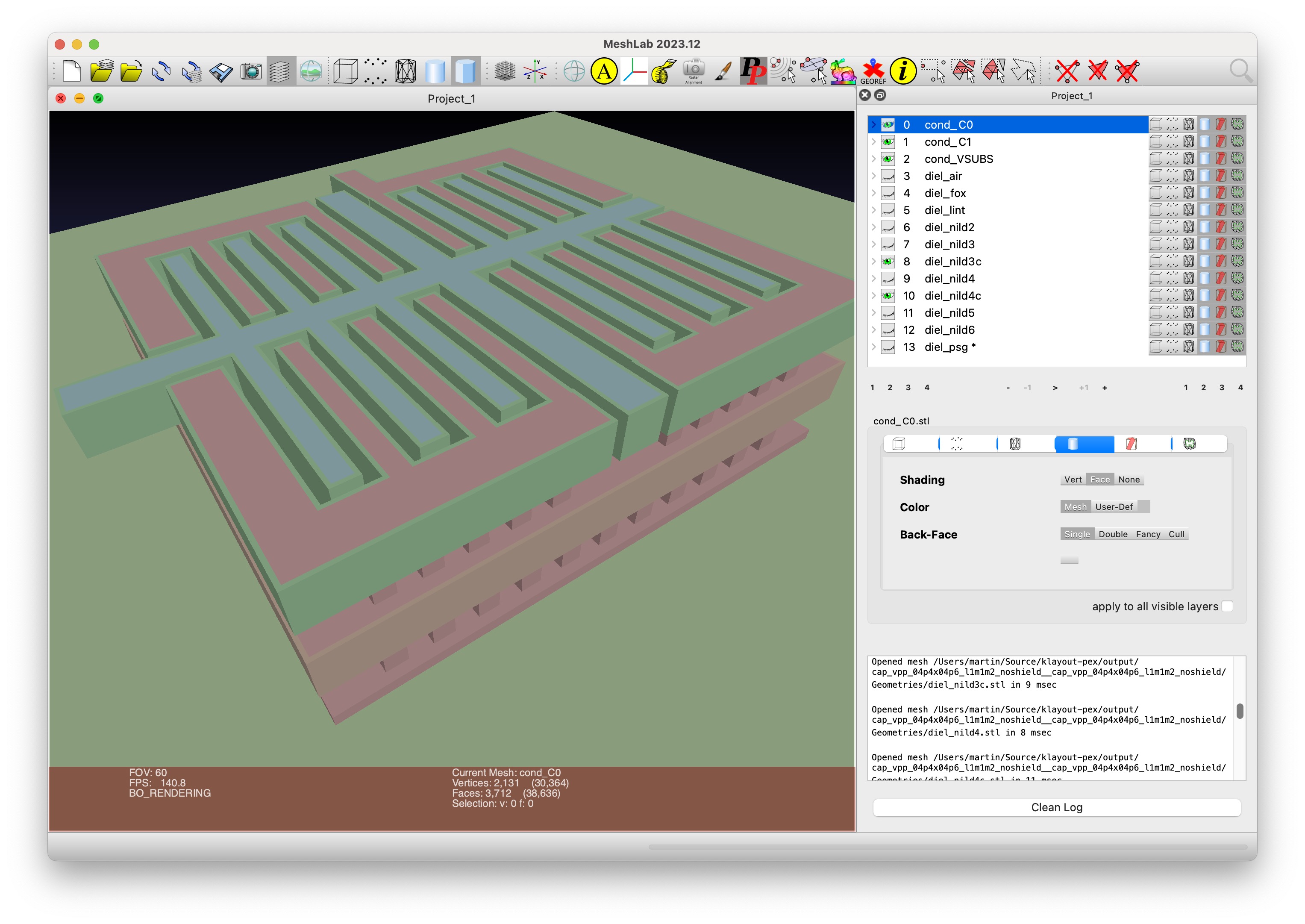Show the XYZ axis
The image size is (1305, 924).
coord(535,71)
